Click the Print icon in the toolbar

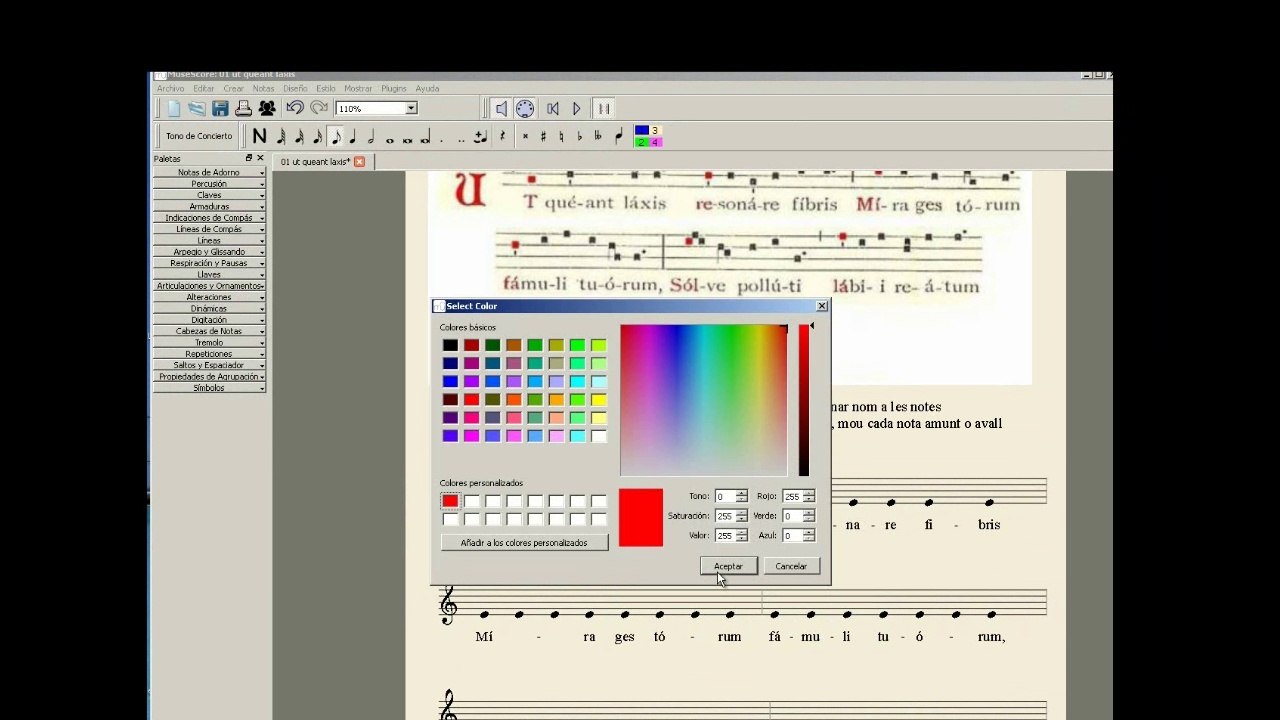tap(243, 108)
